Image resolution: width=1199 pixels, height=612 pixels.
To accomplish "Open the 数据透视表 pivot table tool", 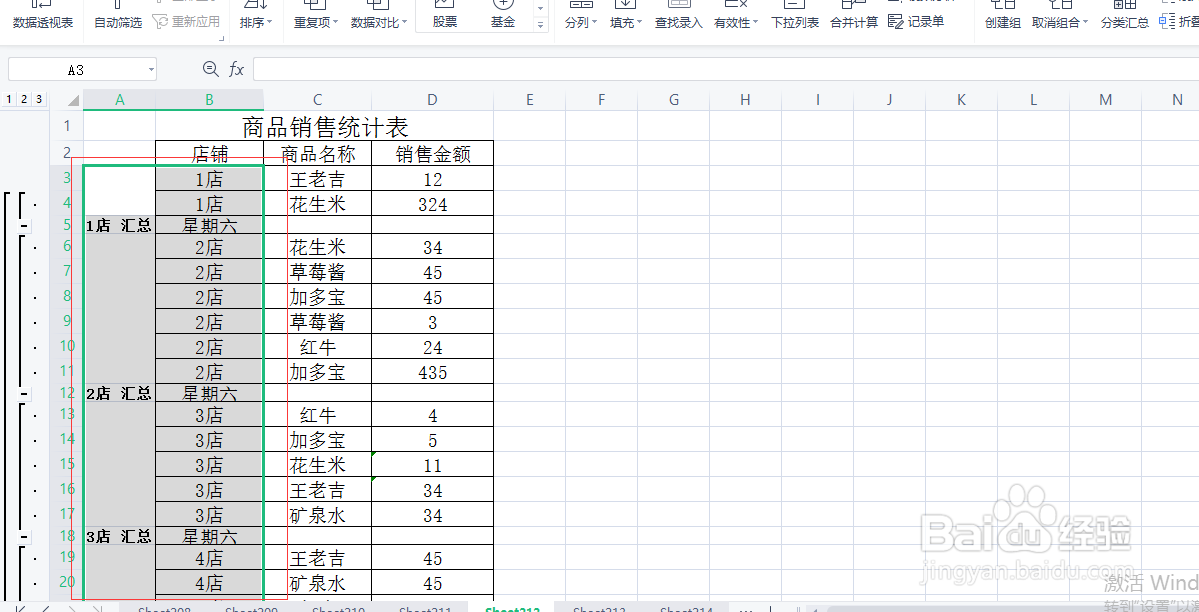I will tap(43, 17).
